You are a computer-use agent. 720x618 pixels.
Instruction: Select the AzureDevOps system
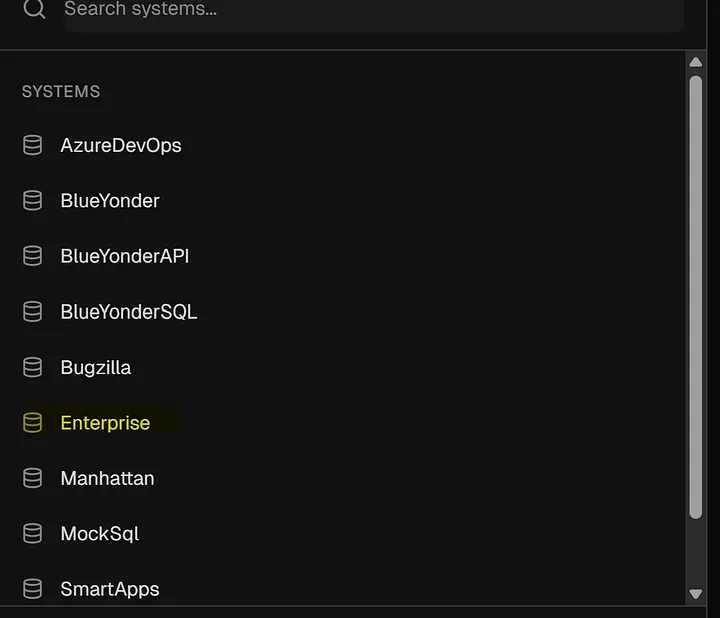(121, 145)
